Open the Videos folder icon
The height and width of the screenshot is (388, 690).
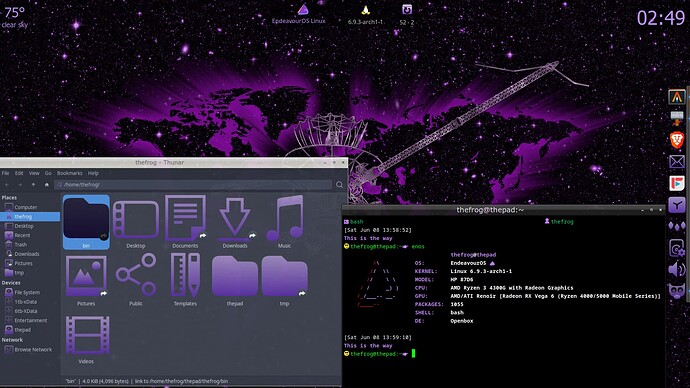click(88, 335)
